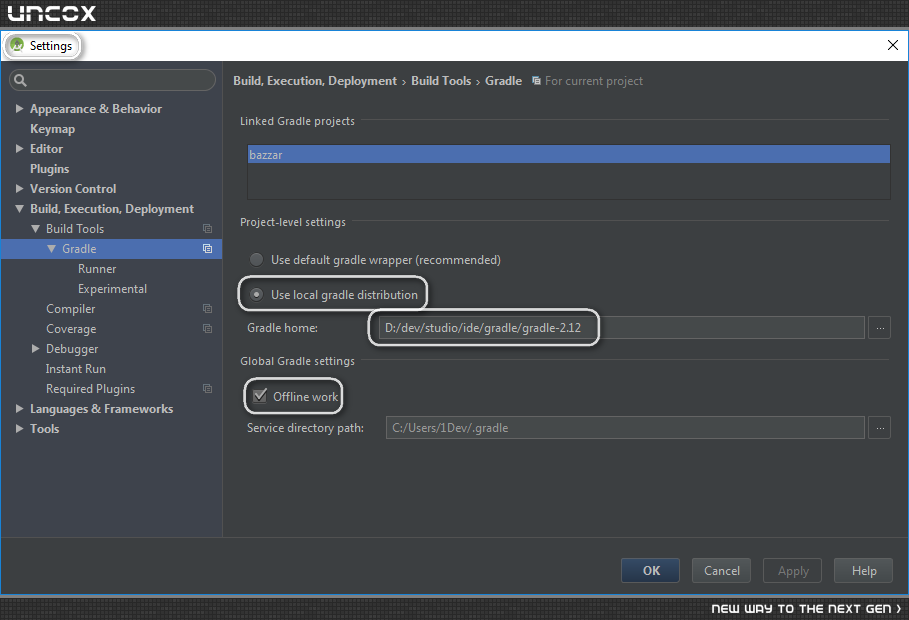This screenshot has height=620, width=909.
Task: Click the project-scope icon beside Coverage
Action: [x=208, y=329]
